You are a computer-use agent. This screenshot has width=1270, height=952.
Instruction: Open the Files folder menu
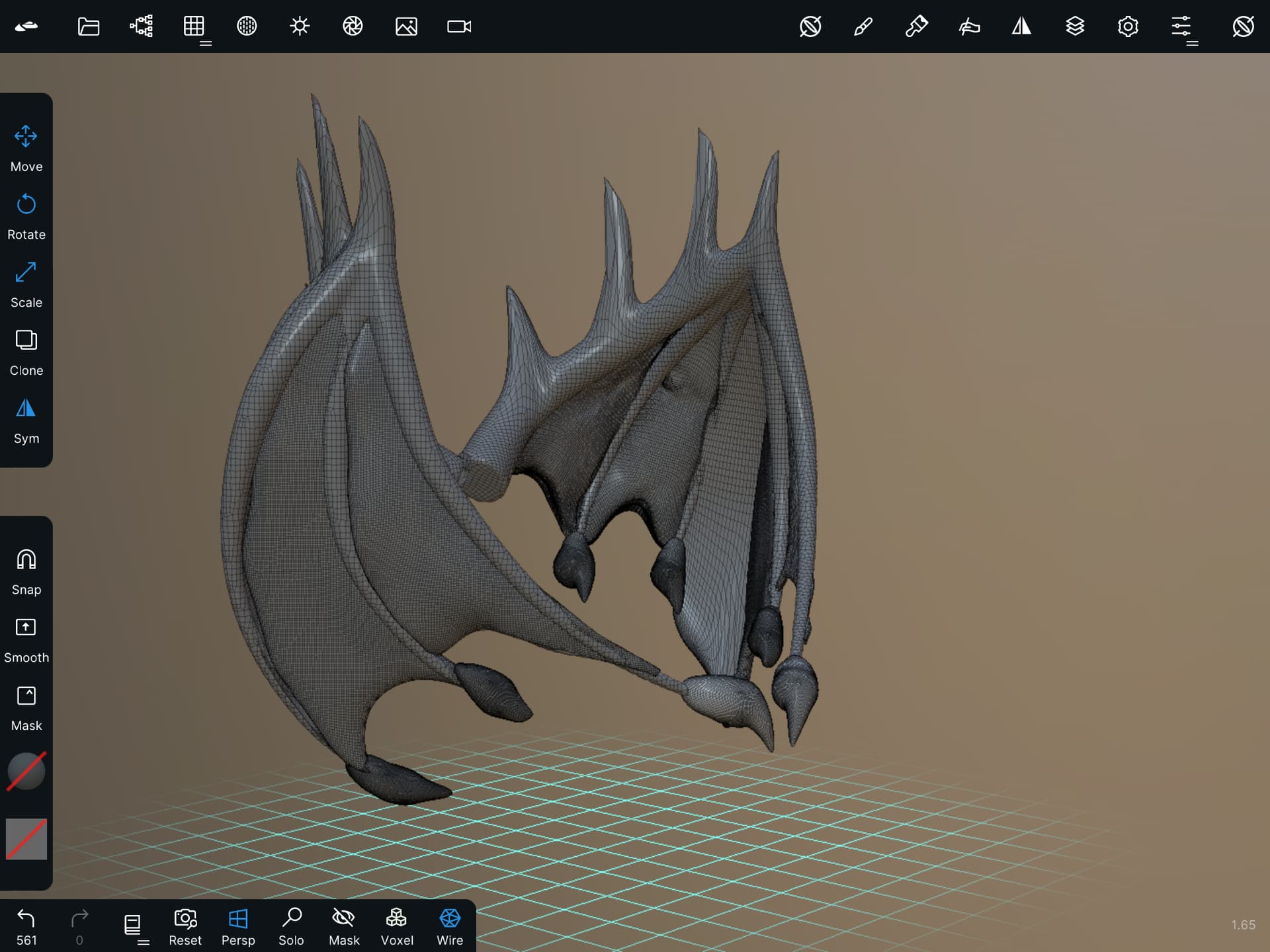click(88, 26)
